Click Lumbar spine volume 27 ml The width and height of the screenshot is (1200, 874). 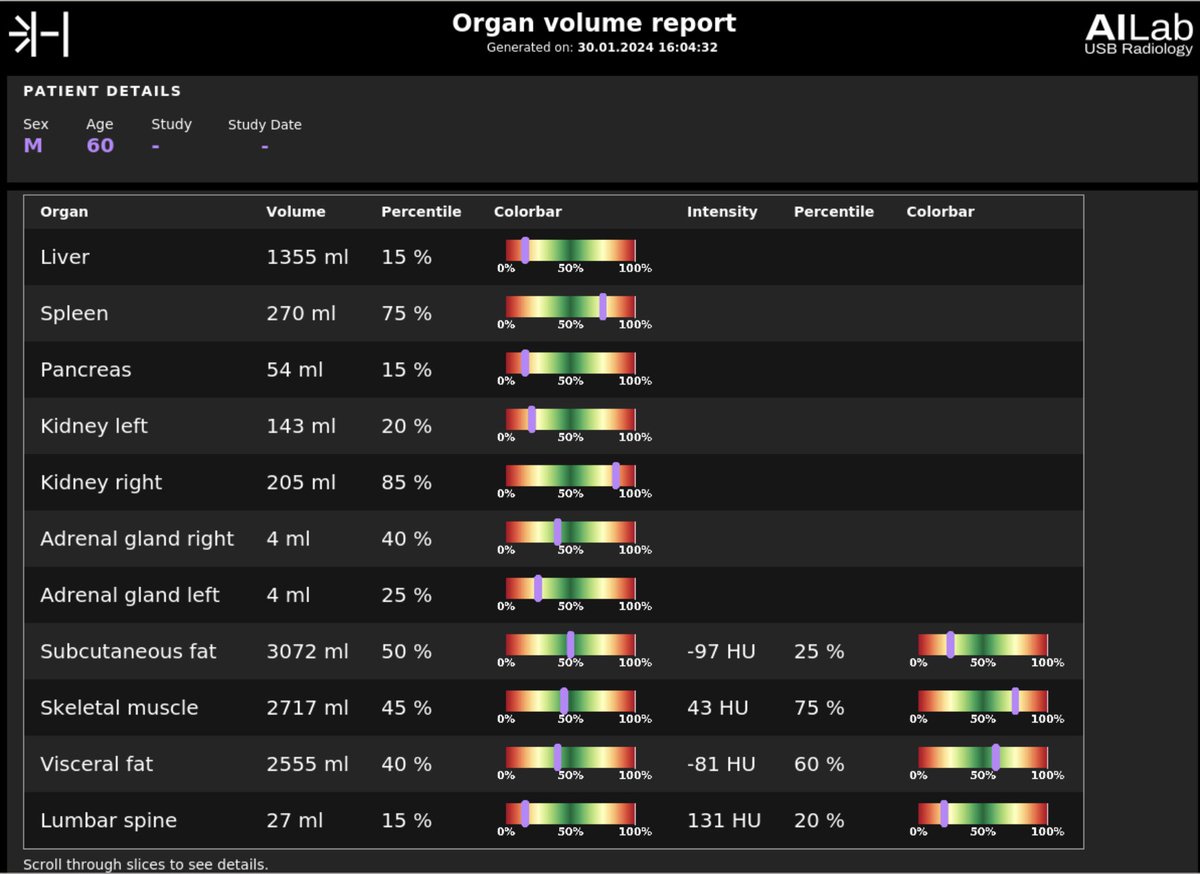click(x=294, y=820)
